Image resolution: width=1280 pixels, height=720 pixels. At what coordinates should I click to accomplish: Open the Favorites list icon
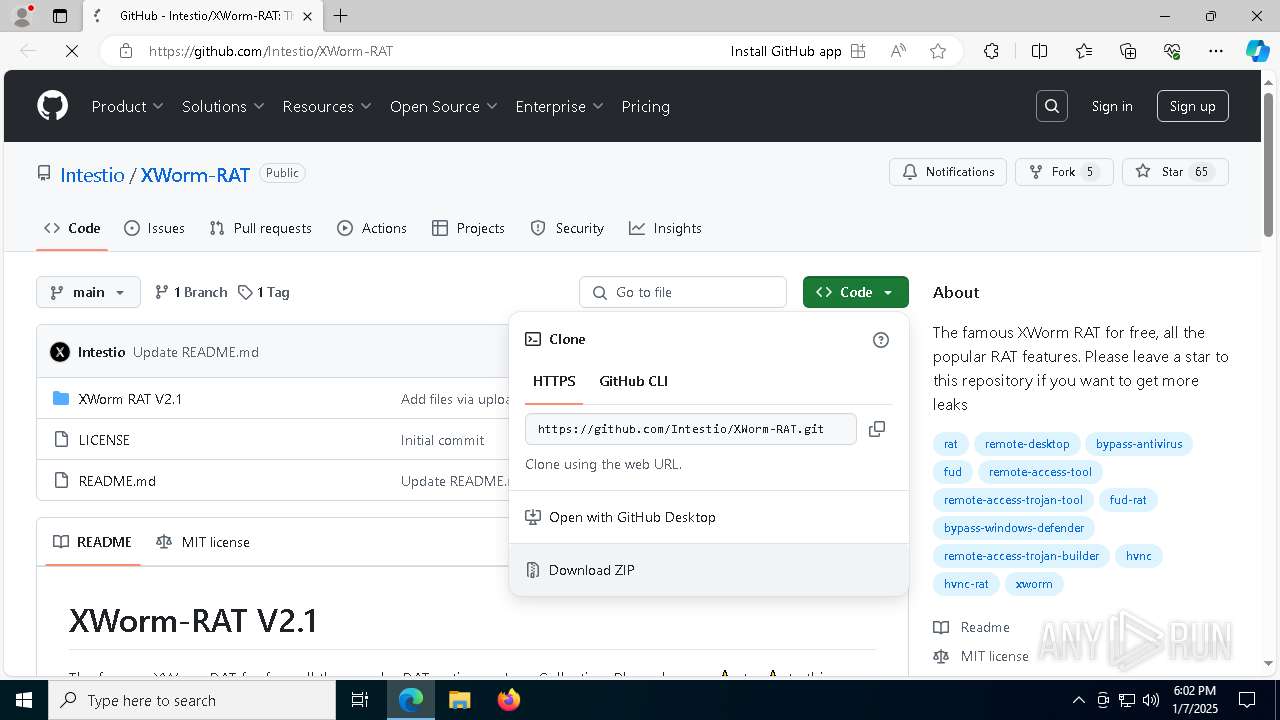point(1084,51)
